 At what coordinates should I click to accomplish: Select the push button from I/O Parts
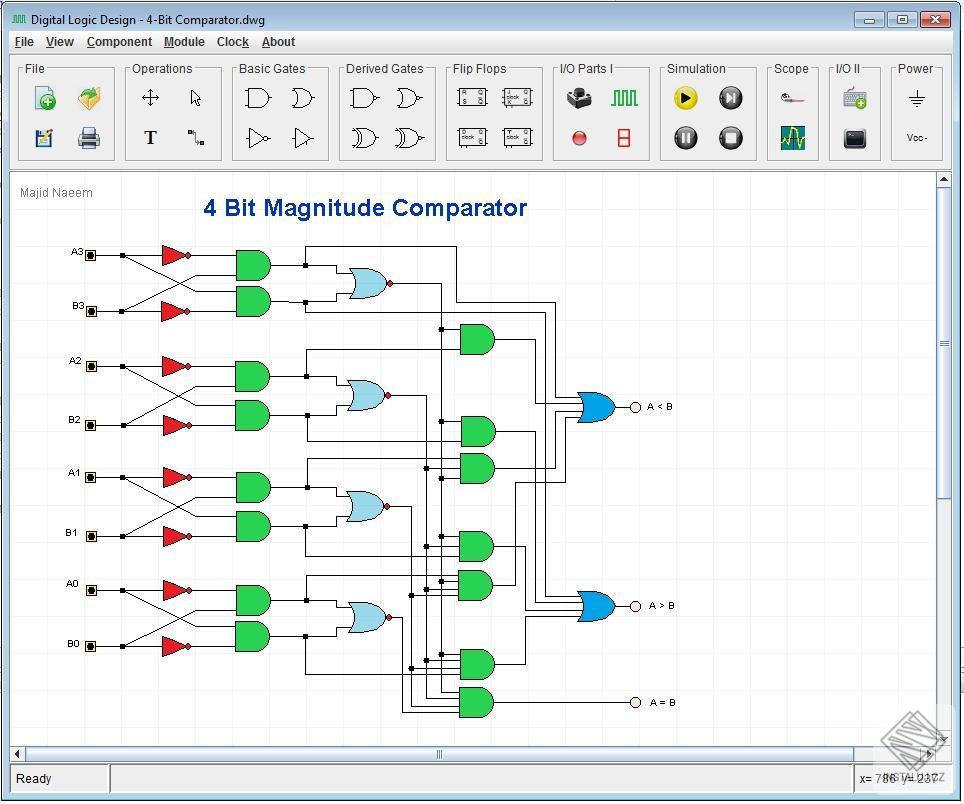578,97
